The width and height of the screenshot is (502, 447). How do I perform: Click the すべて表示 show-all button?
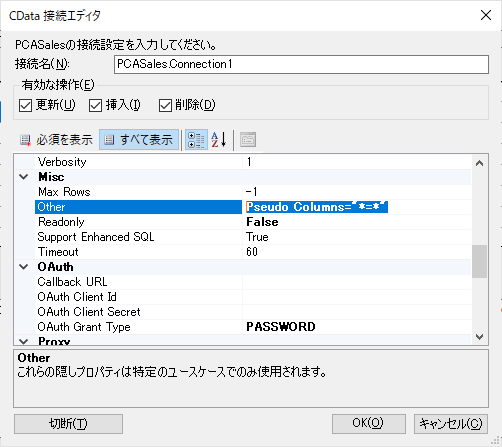(139, 140)
